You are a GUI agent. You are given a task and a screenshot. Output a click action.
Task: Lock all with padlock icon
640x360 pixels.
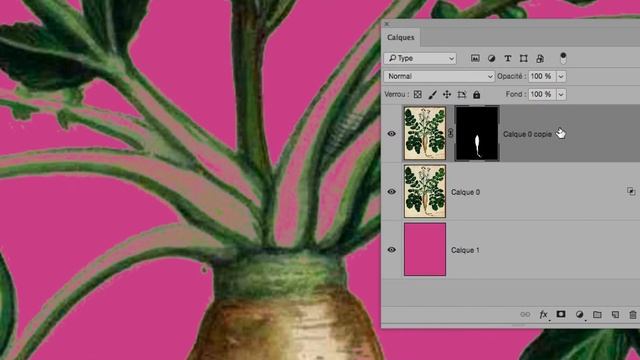[476, 95]
